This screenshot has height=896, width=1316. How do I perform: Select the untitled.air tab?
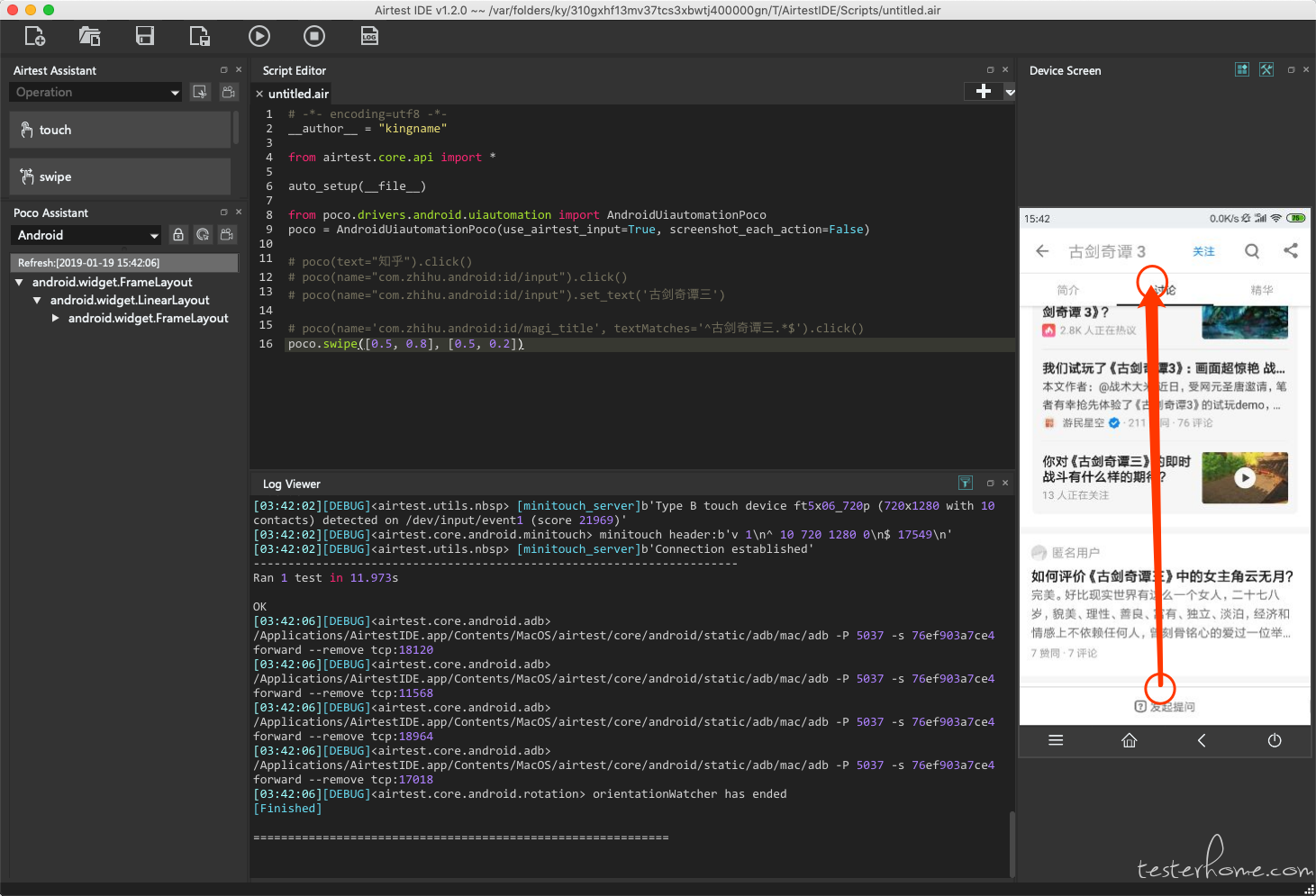(298, 94)
